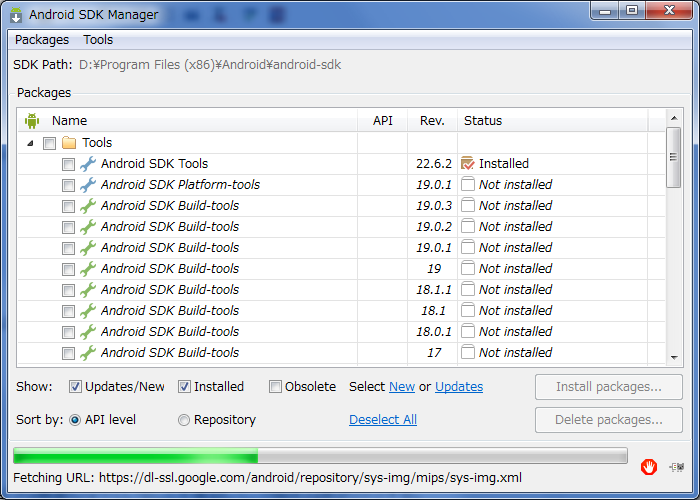Click the Fetching URL status text
The height and width of the screenshot is (500, 700).
coord(267,478)
